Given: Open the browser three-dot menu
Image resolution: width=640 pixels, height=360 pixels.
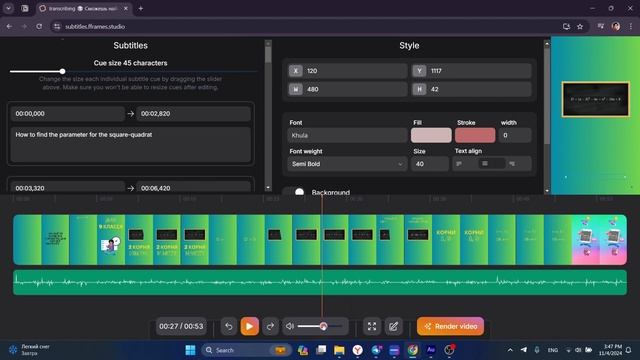Looking at the screenshot, I should (x=631, y=27).
